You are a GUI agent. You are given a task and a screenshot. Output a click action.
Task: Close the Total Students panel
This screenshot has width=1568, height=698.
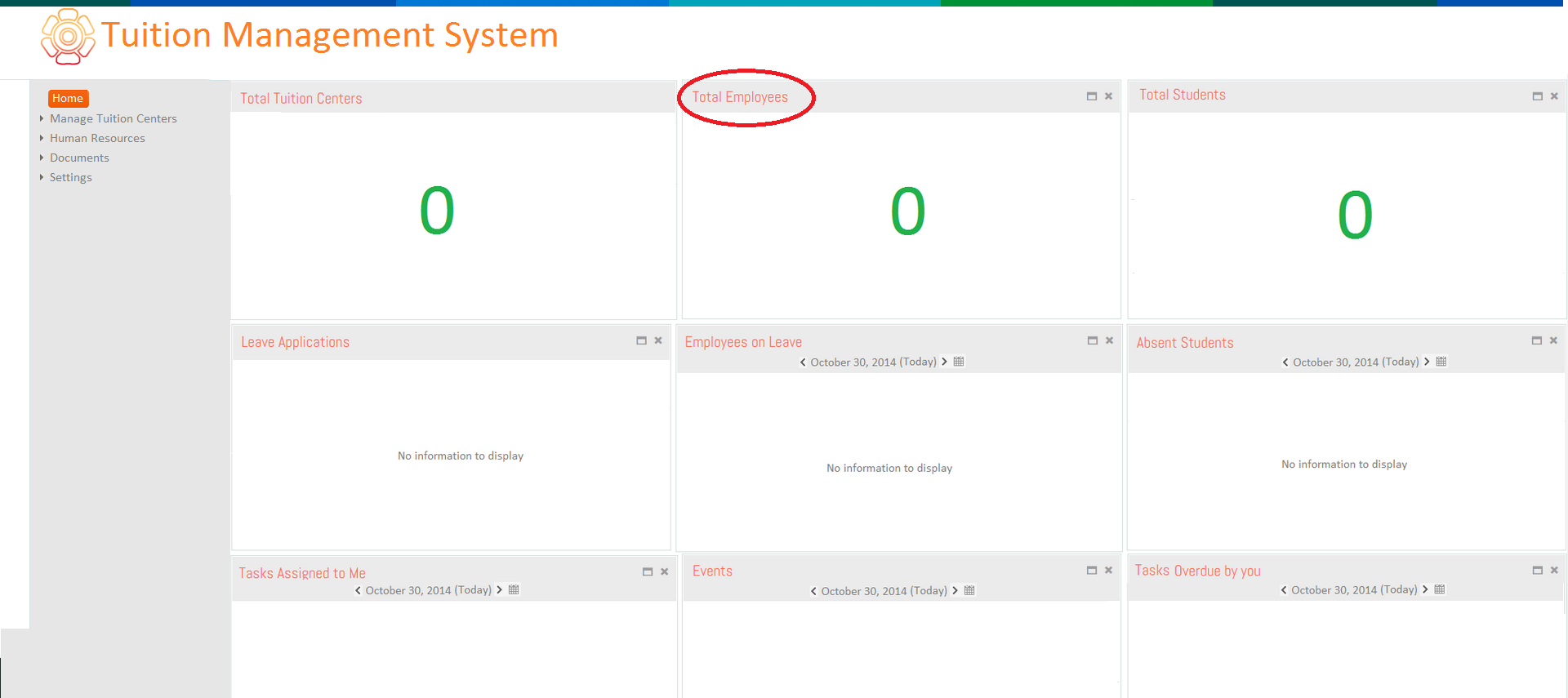coord(1554,96)
